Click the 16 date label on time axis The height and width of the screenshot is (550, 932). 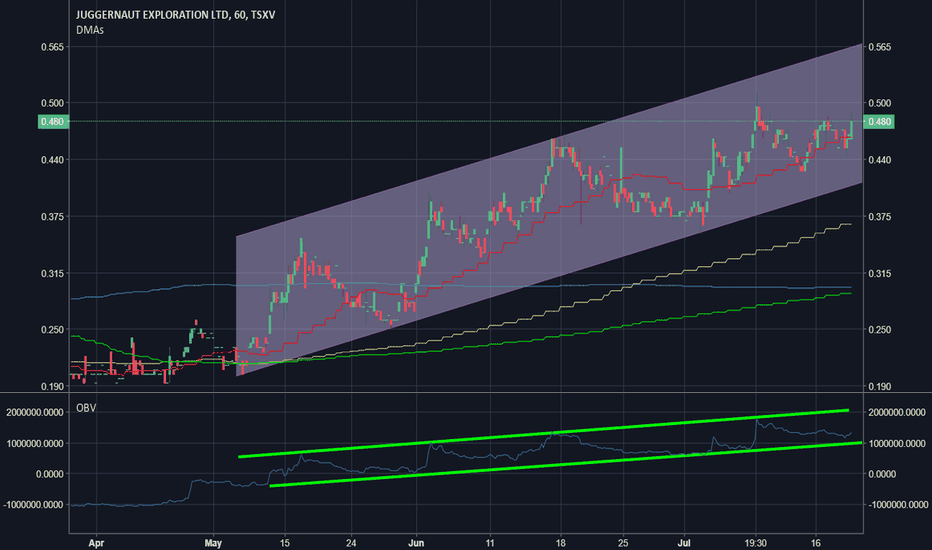[816, 543]
